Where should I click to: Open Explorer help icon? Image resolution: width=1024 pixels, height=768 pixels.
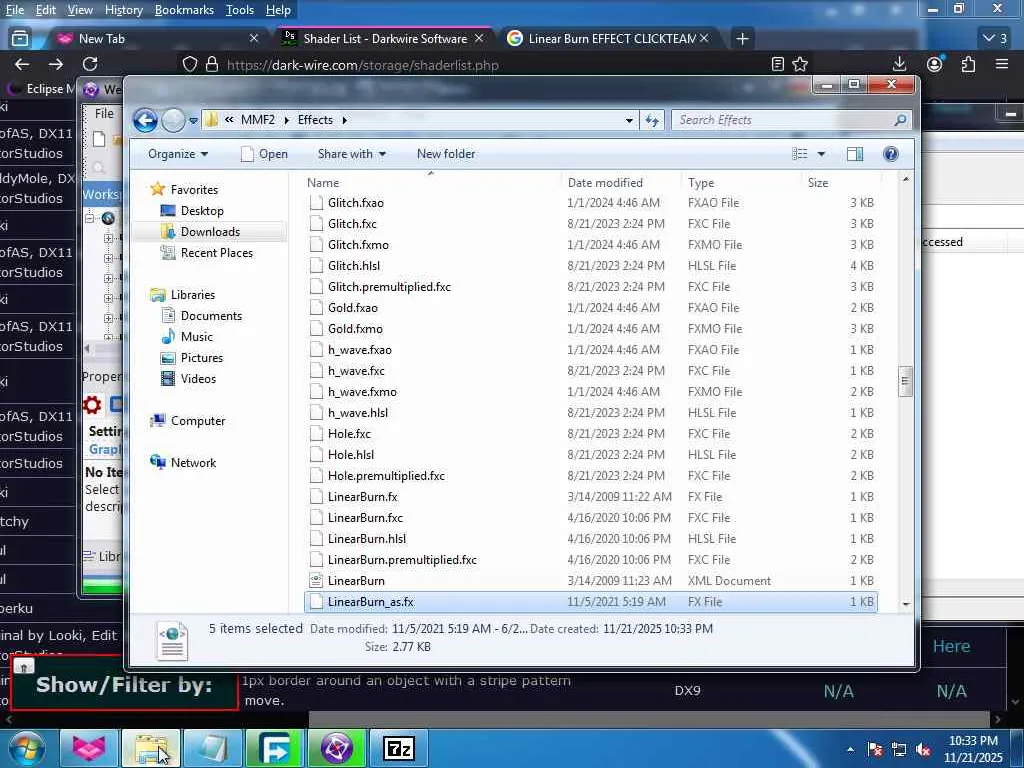click(891, 154)
